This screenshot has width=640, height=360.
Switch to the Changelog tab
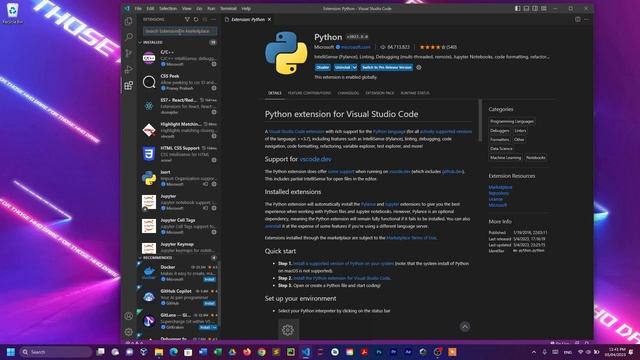tap(348, 93)
